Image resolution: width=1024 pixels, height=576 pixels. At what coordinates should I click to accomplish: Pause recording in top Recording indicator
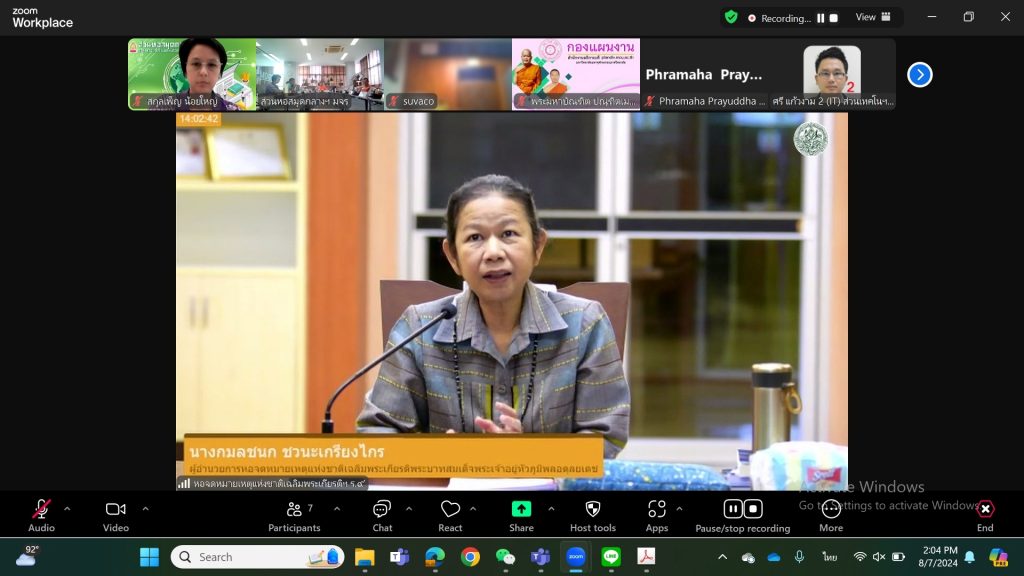pos(821,18)
